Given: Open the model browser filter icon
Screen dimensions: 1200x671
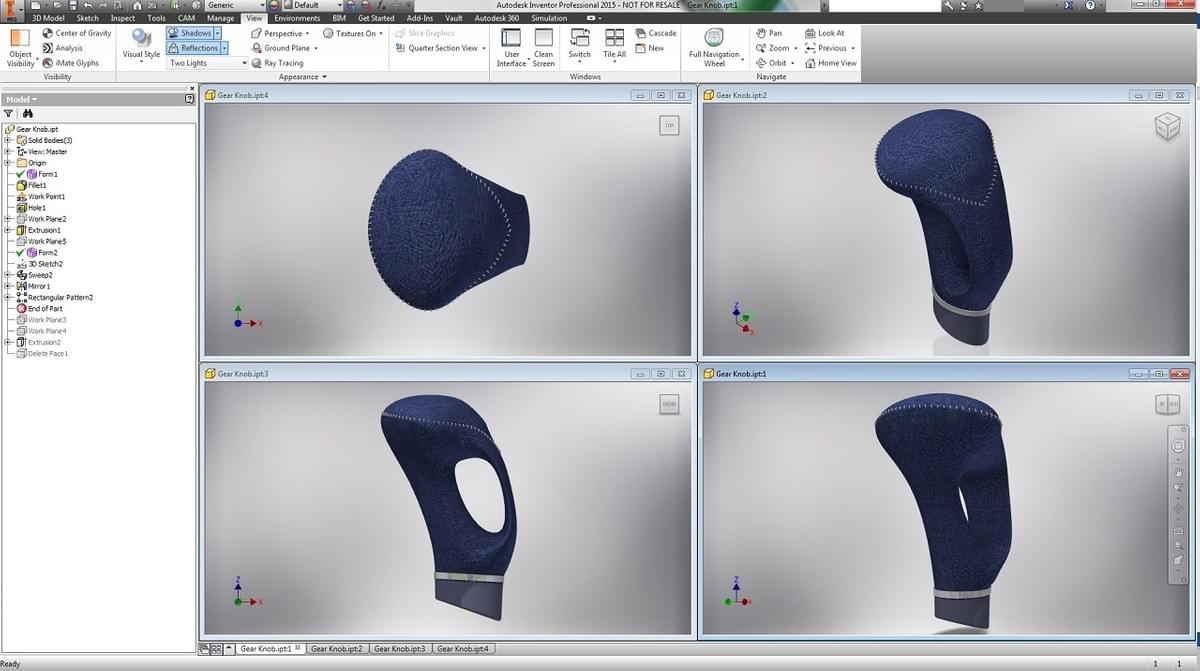Looking at the screenshot, I should (x=9, y=113).
